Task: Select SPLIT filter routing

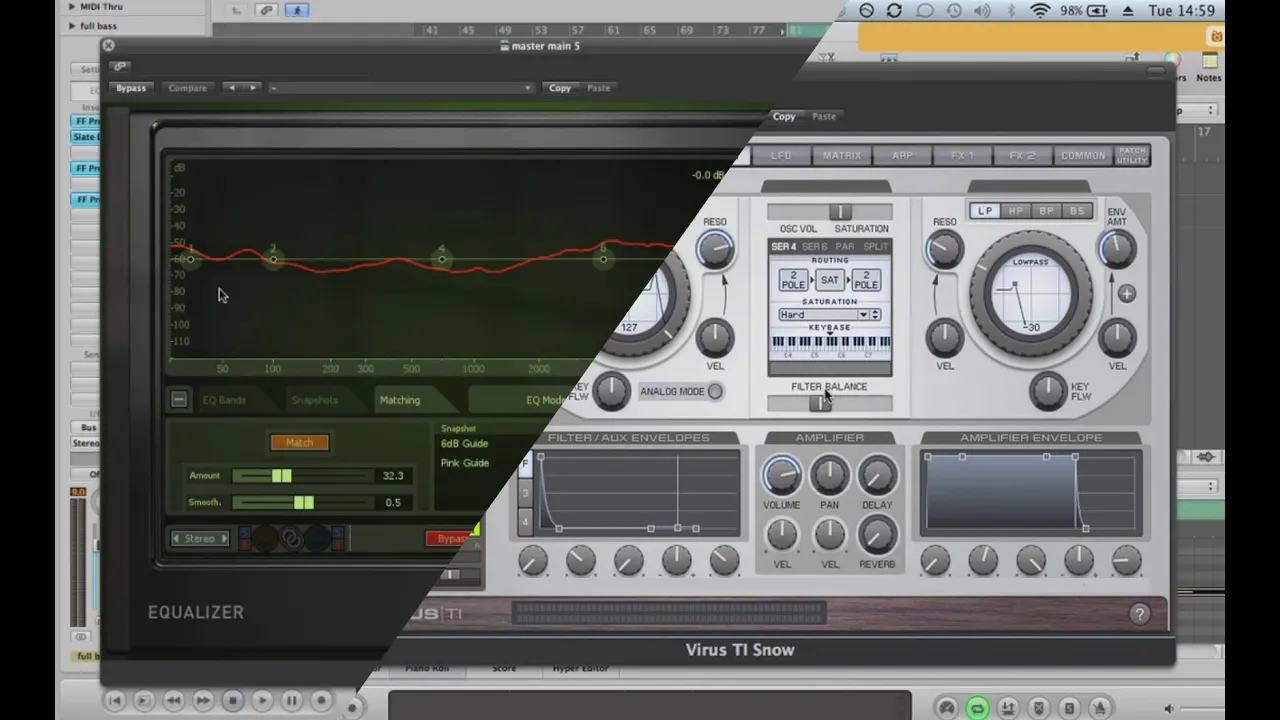Action: 875,247
